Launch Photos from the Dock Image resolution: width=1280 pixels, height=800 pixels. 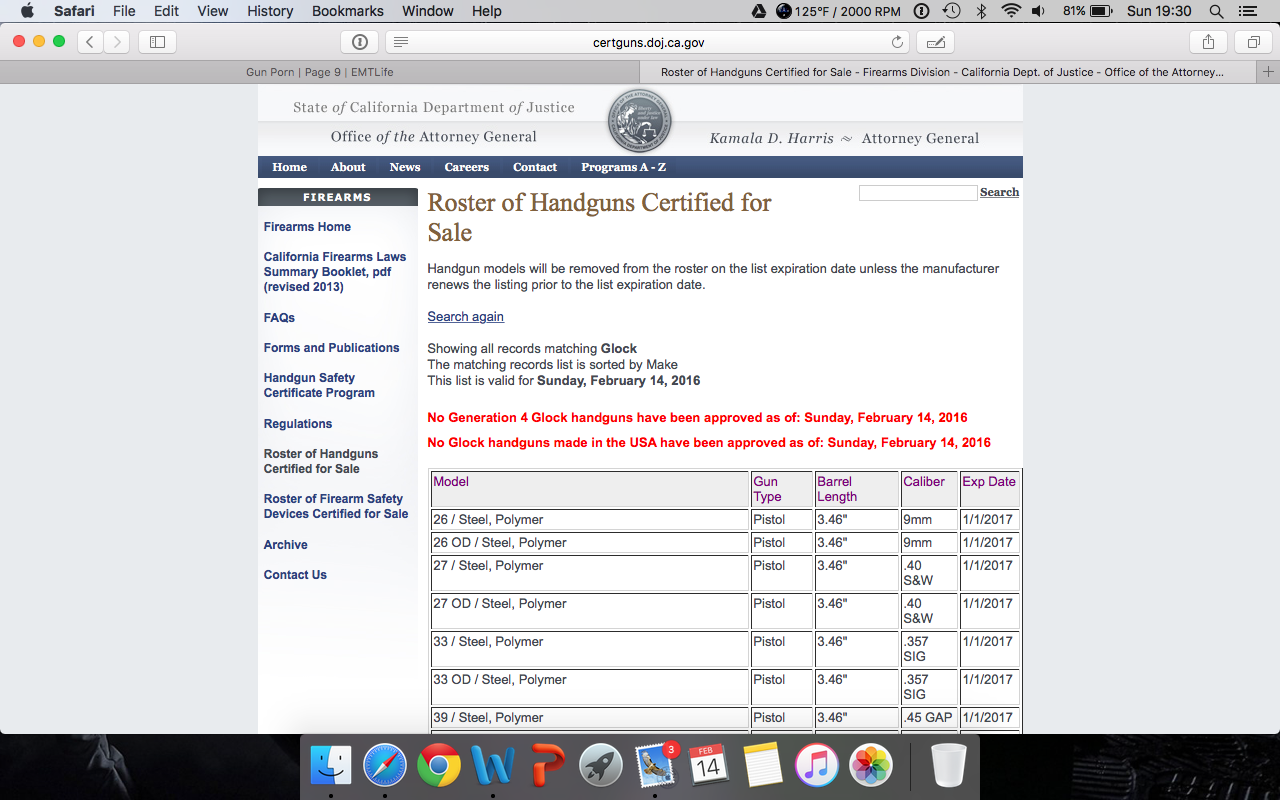click(x=870, y=766)
